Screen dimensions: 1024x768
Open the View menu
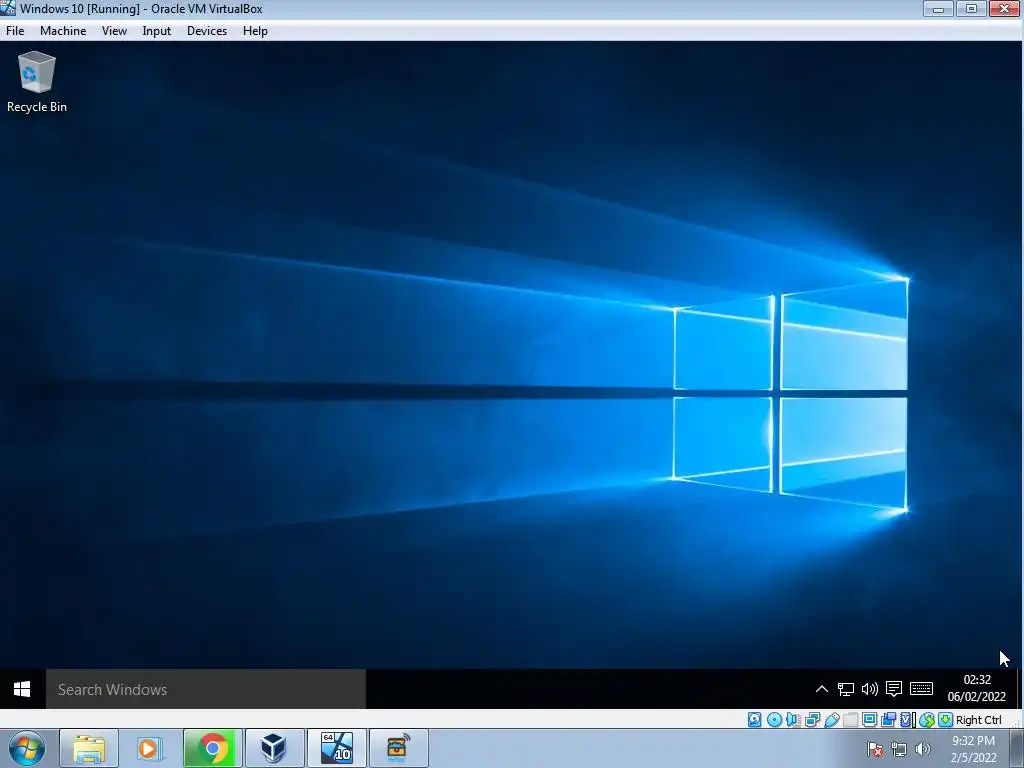pyautogui.click(x=114, y=31)
